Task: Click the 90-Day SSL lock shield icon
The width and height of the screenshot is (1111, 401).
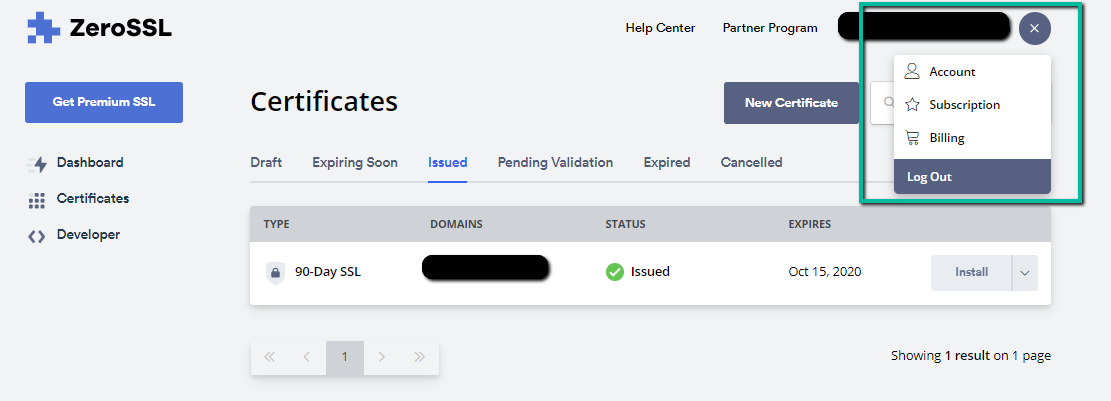Action: click(x=276, y=272)
